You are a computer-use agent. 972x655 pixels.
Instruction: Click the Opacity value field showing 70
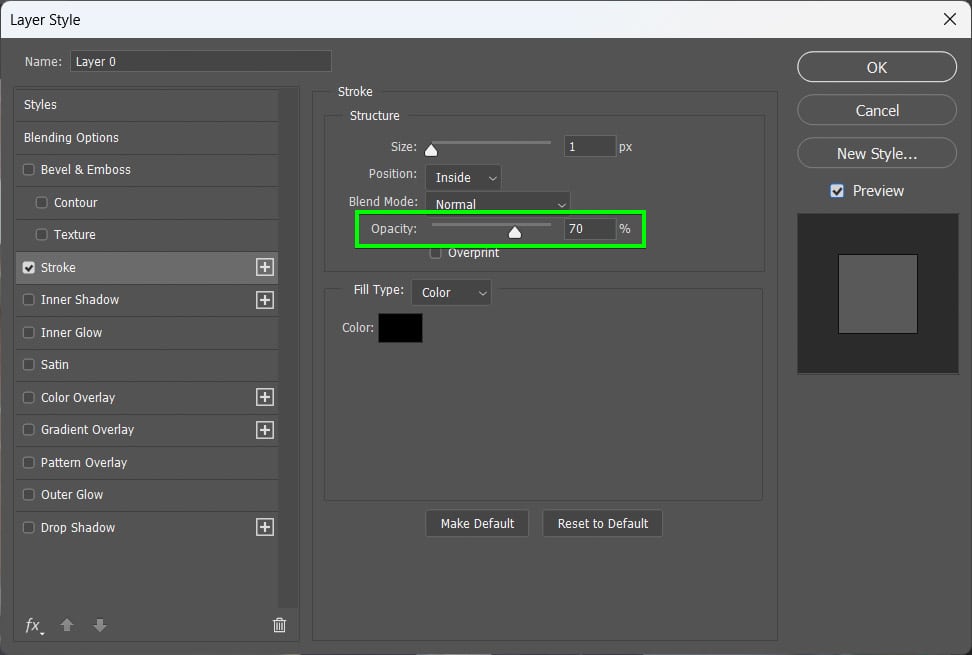590,229
